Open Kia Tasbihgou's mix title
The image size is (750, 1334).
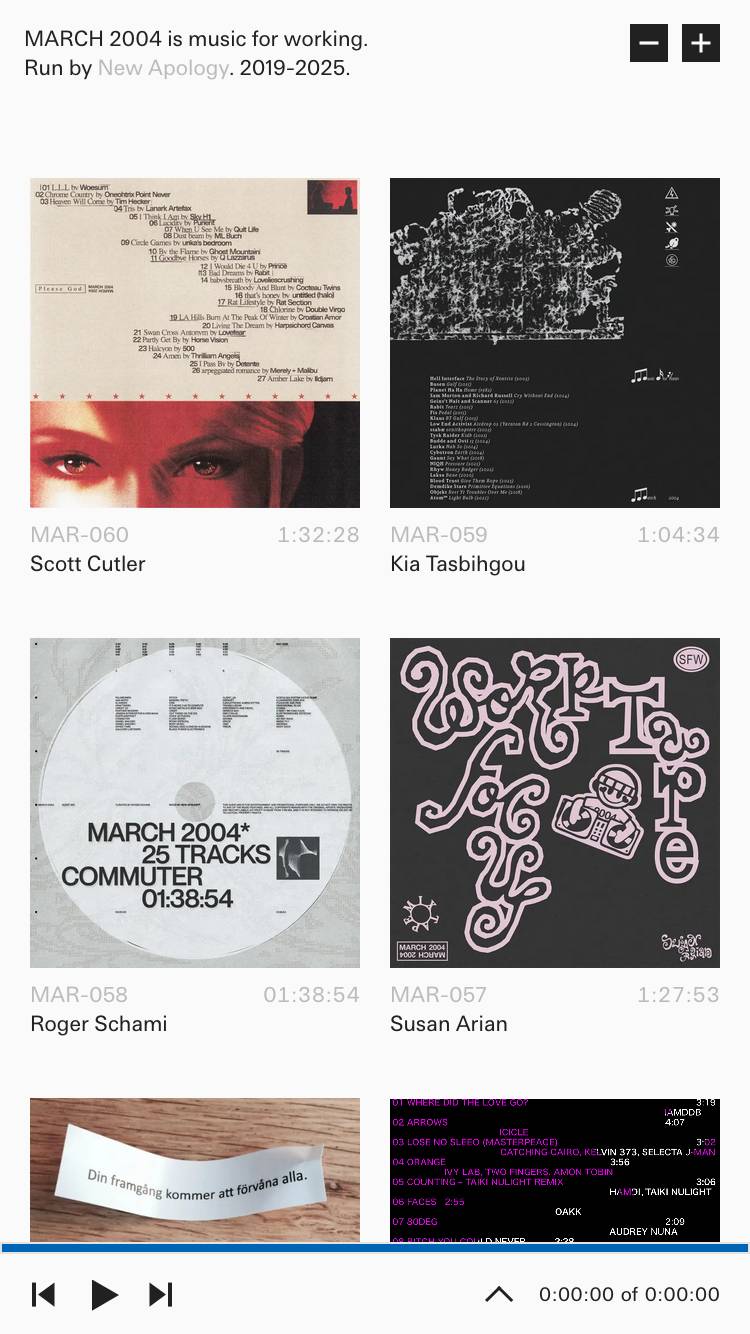(458, 564)
